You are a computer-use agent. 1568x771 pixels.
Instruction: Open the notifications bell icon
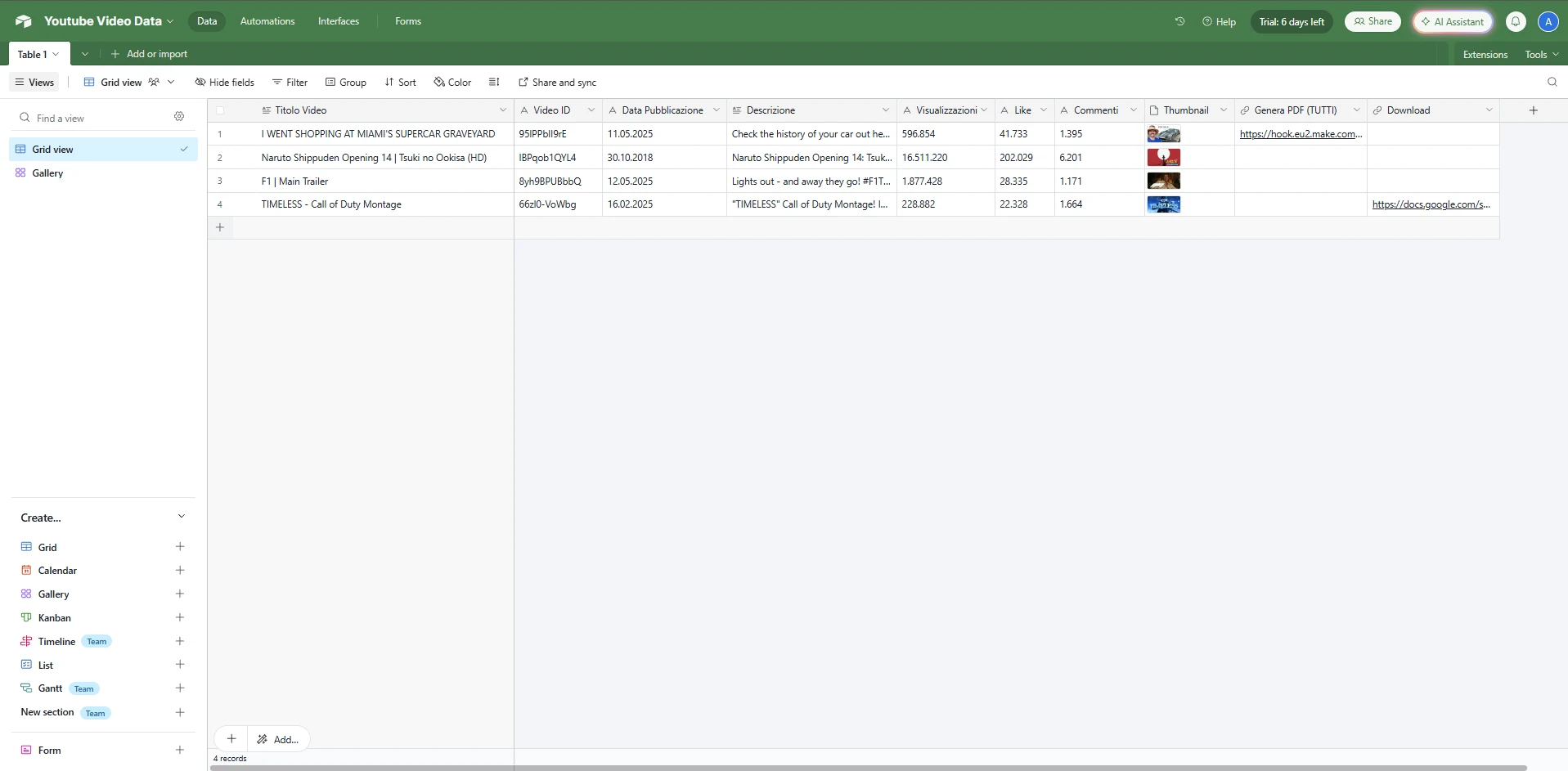(x=1516, y=21)
